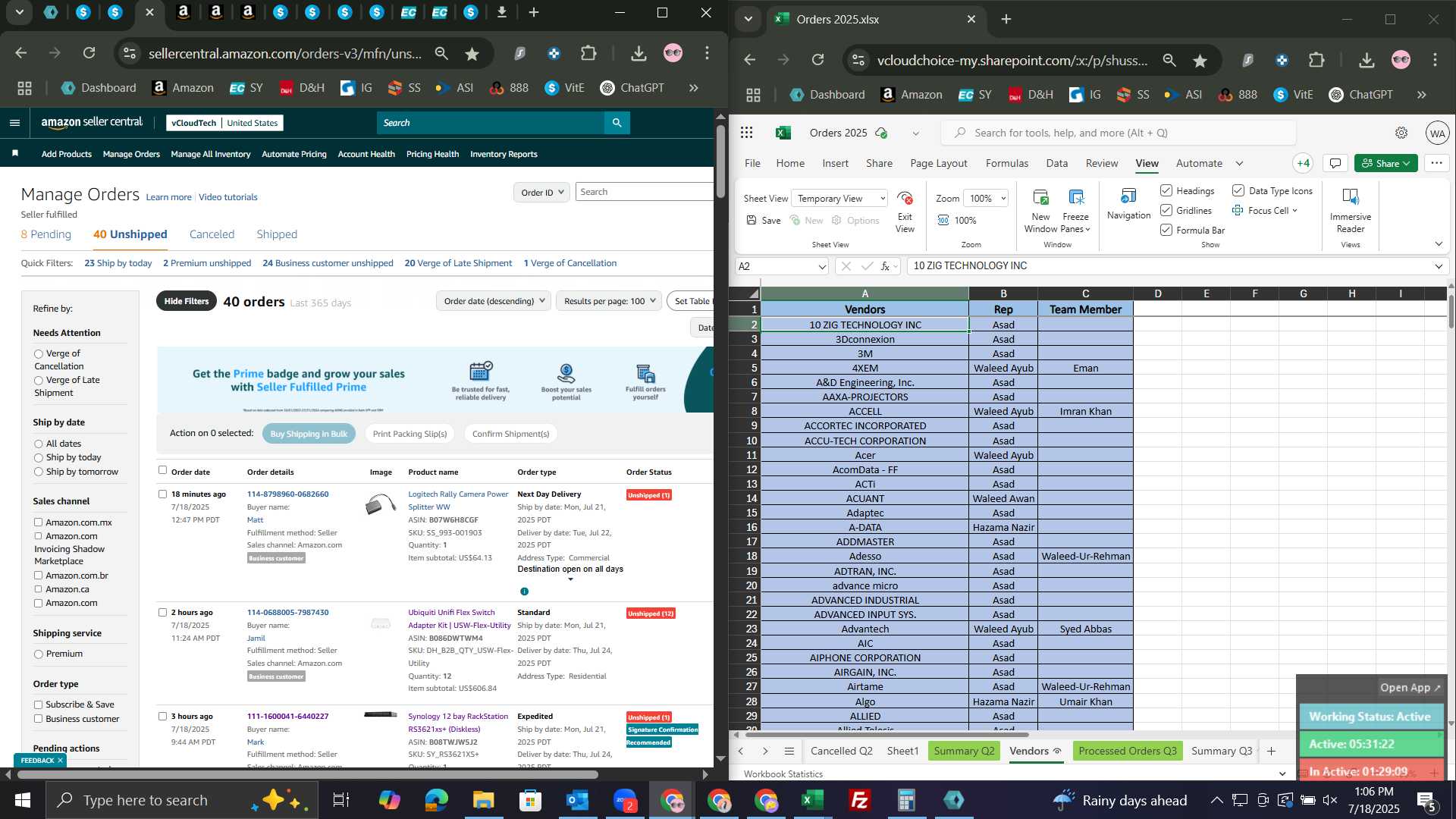Image resolution: width=1456 pixels, height=819 pixels.
Task: Open Outlook from the Windows taskbar
Action: point(578,800)
